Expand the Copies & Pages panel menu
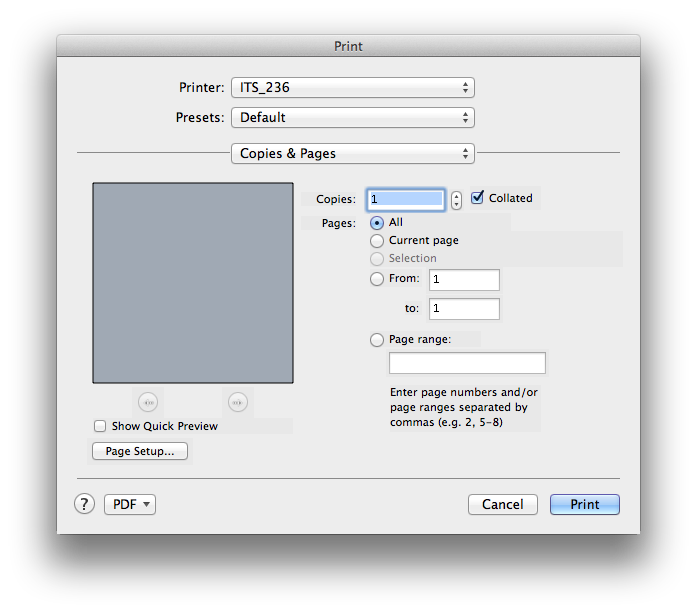This screenshot has height=613, width=697. (352, 154)
